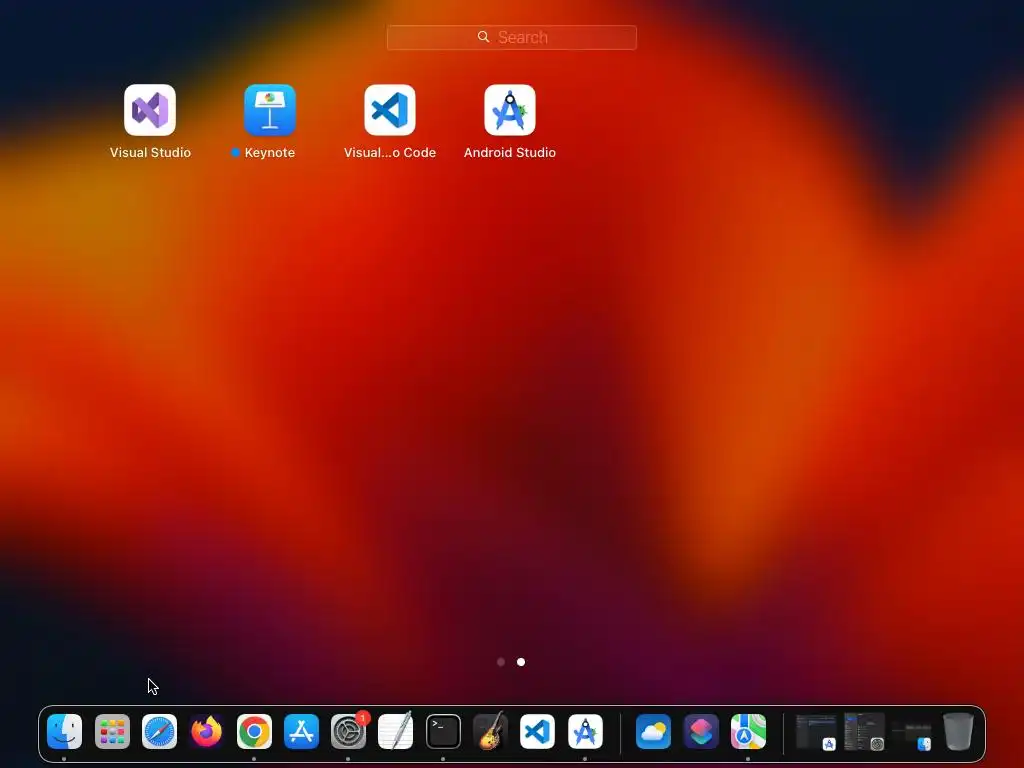Open Safari from the Dock
This screenshot has height=768, width=1024.
point(159,731)
